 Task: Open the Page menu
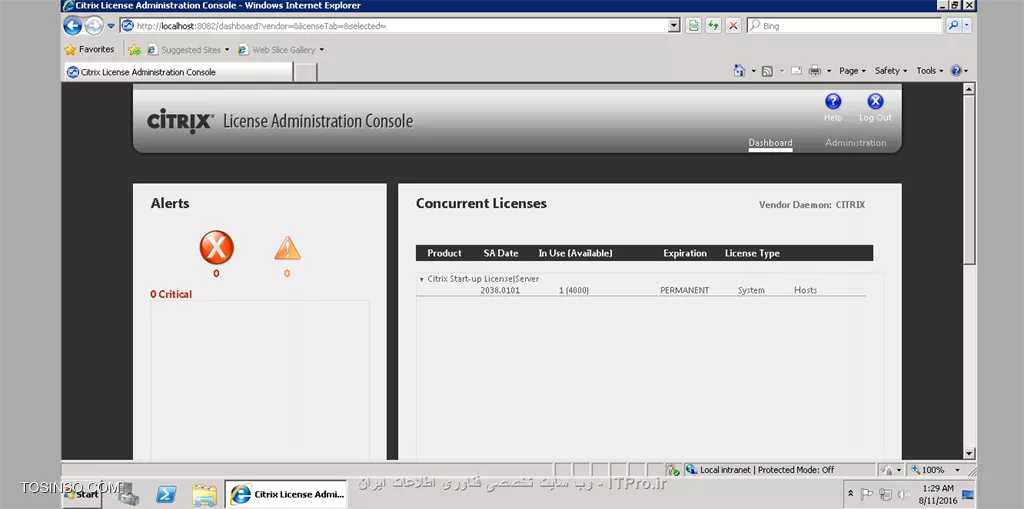(x=852, y=71)
